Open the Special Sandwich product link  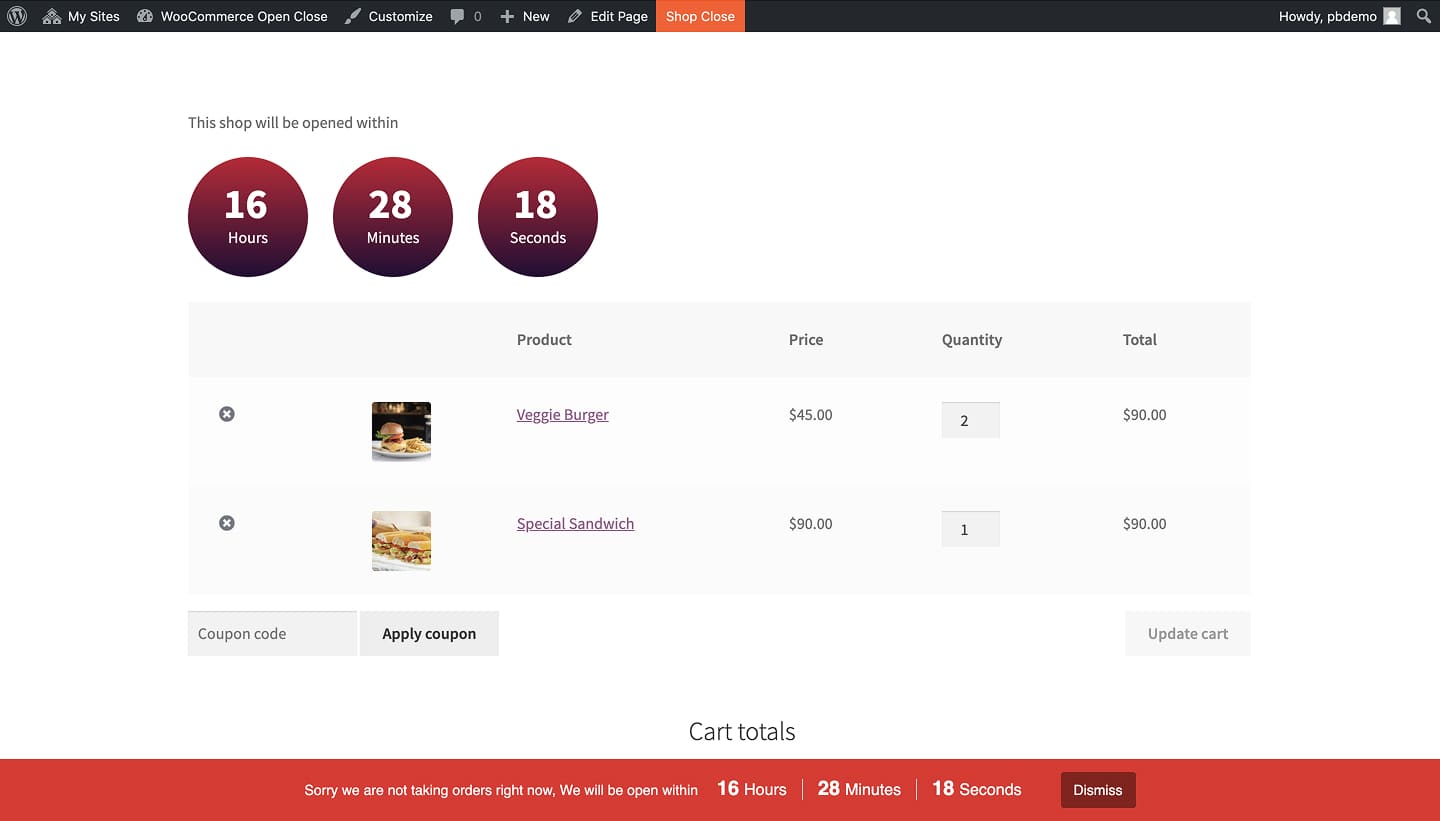point(575,524)
